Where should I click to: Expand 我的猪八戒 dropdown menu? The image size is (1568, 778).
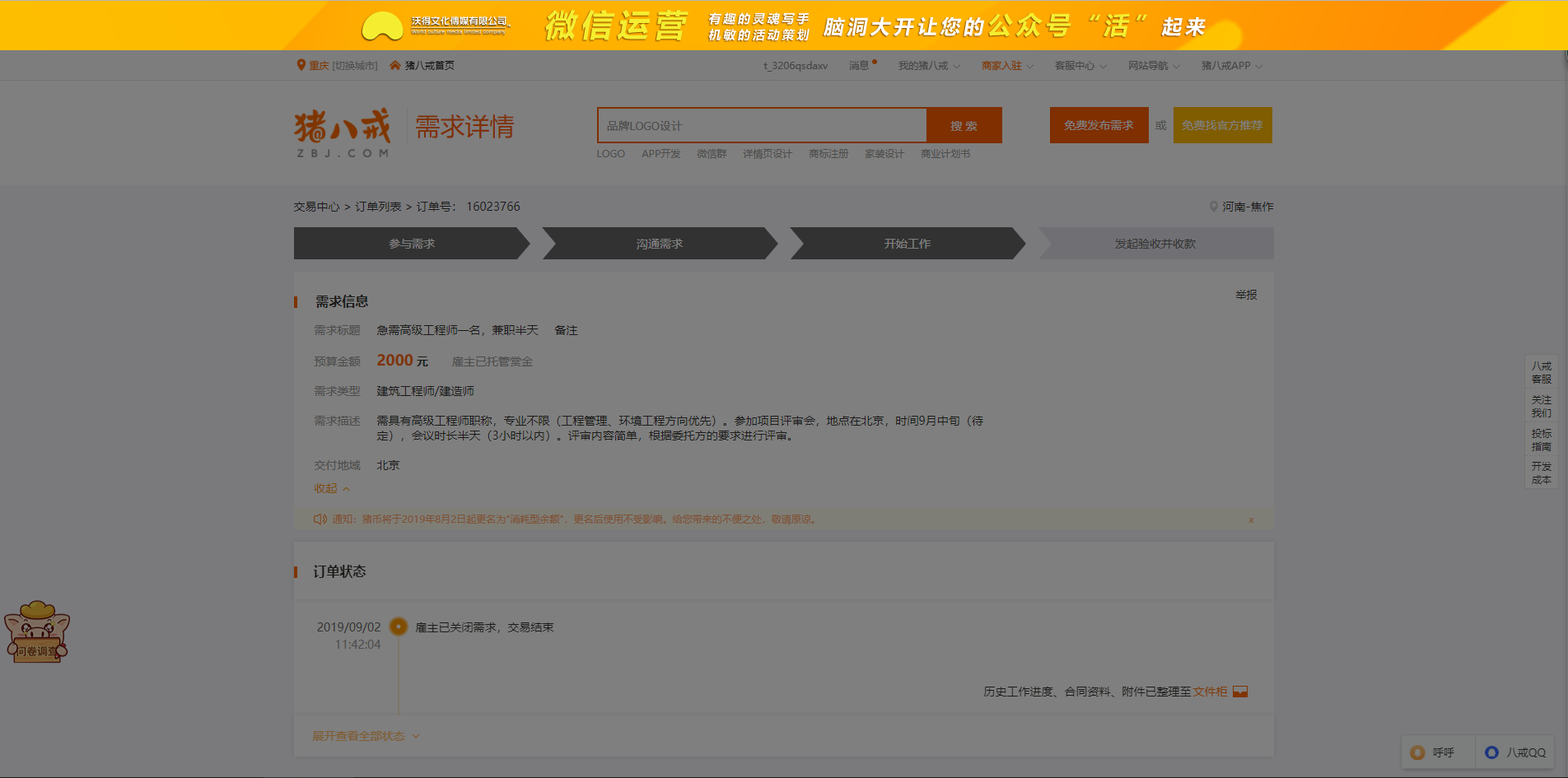(929, 66)
